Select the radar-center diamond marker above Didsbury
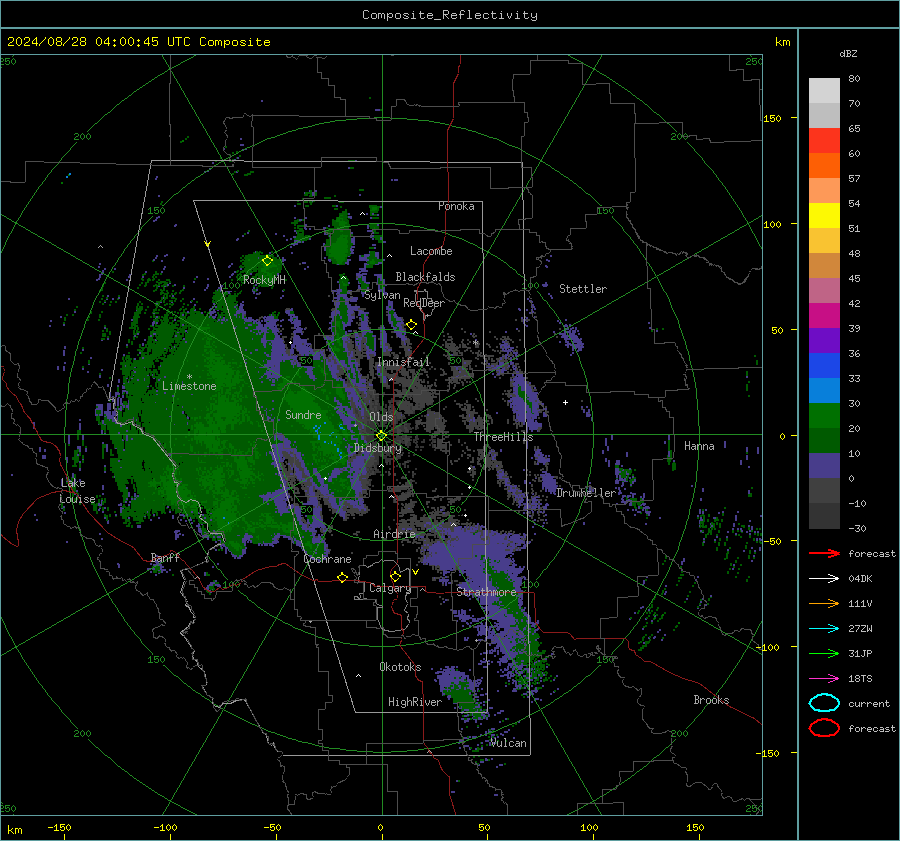 click(x=381, y=436)
